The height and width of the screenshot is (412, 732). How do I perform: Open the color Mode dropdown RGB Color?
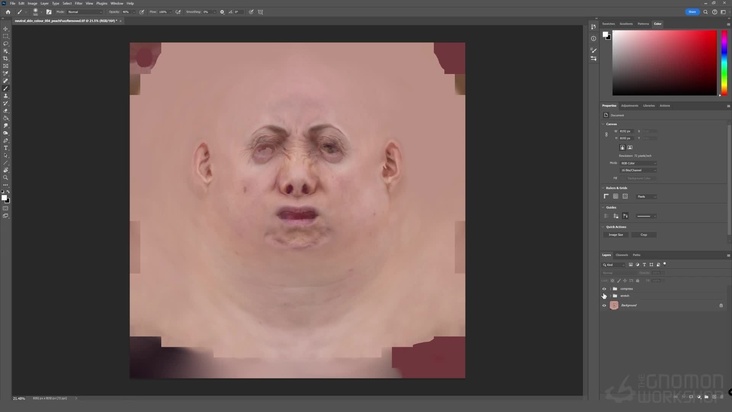click(638, 163)
